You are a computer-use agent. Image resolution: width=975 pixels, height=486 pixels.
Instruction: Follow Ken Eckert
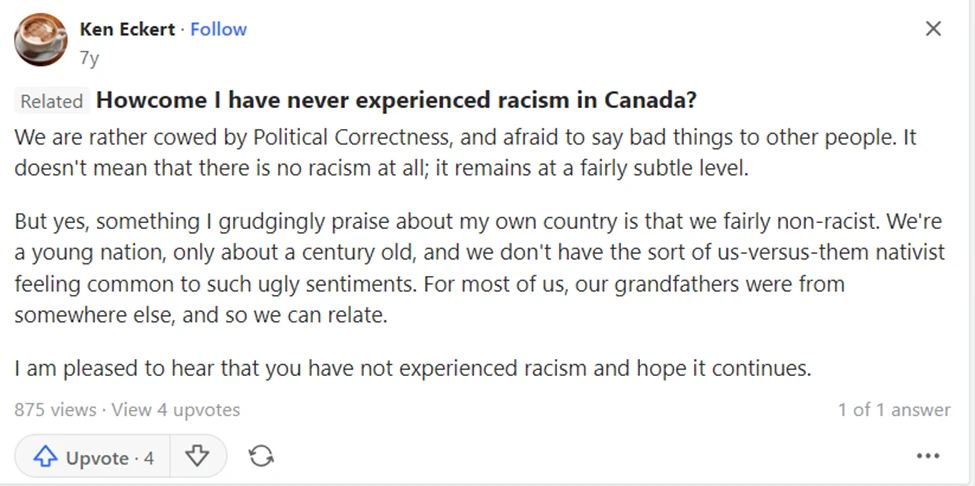click(218, 29)
